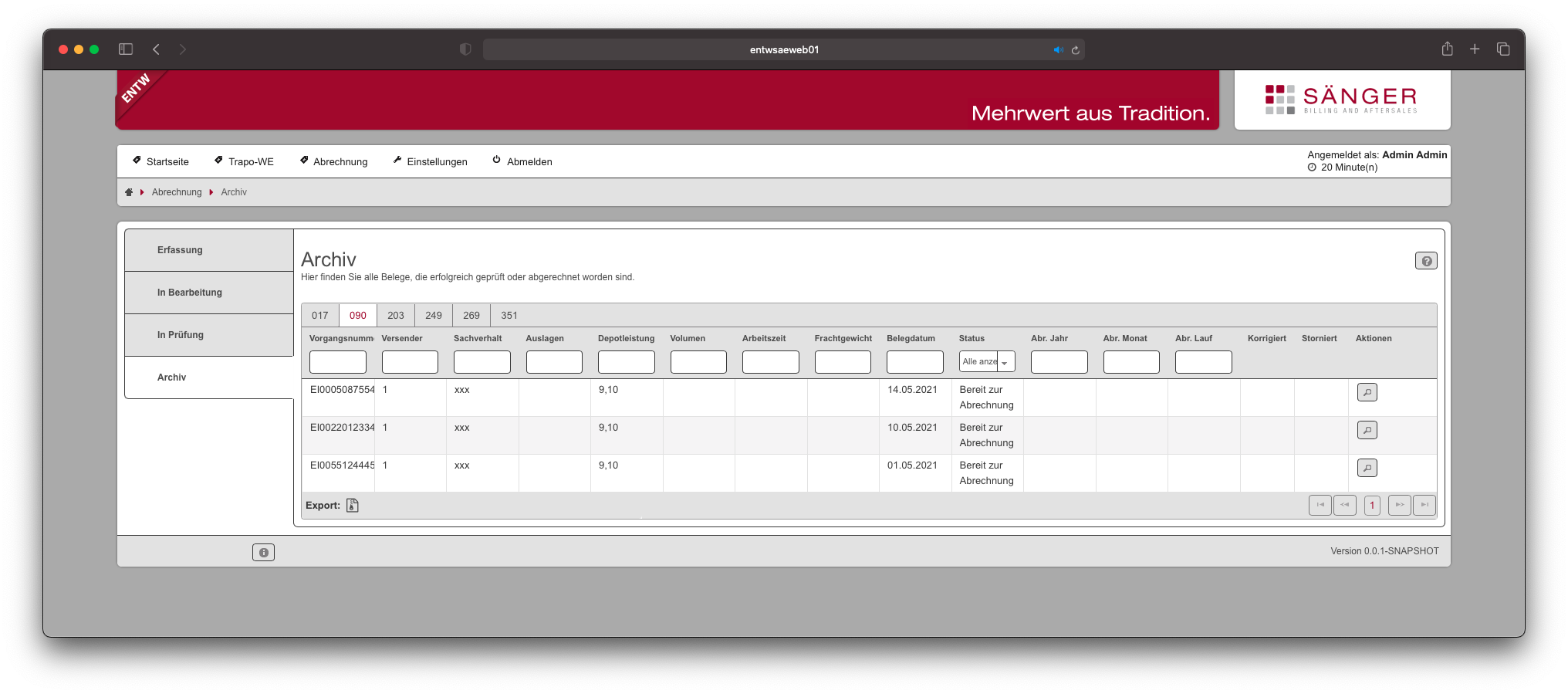Open the In Bearbeitung section
This screenshot has height=694, width=1568.
tap(209, 293)
